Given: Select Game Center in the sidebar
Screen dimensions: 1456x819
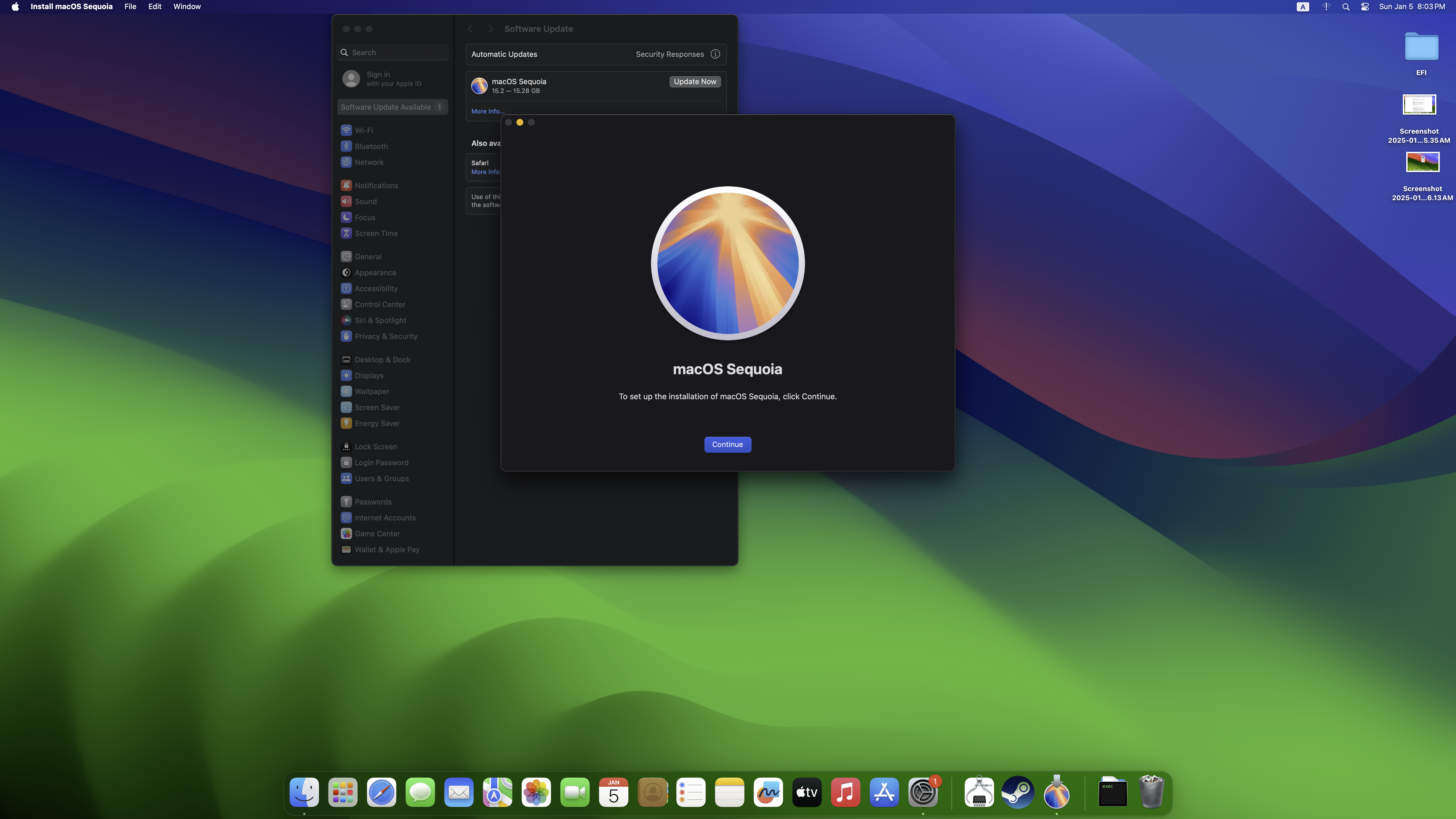Looking at the screenshot, I should [393, 533].
